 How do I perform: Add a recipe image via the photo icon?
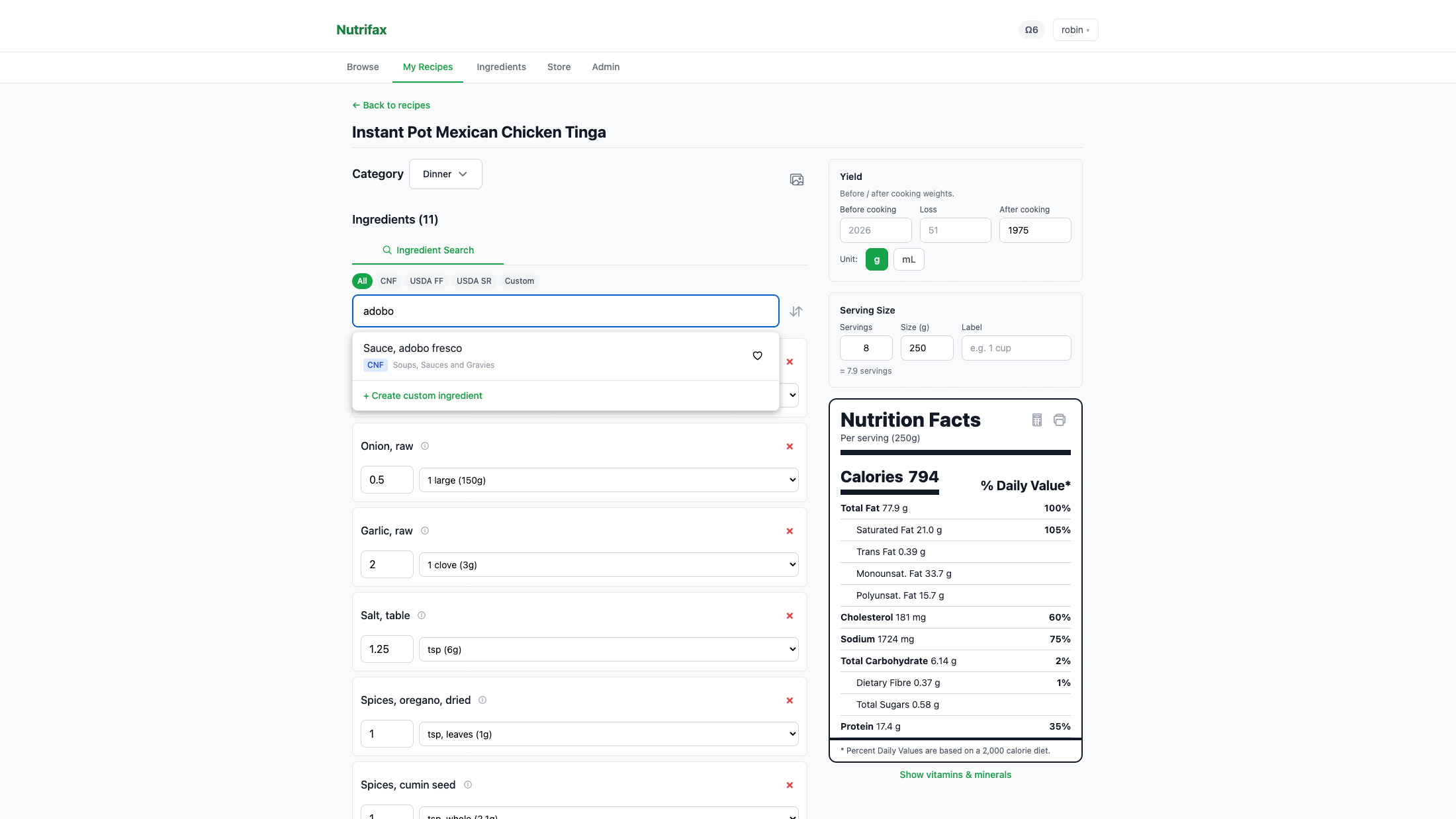(796, 179)
